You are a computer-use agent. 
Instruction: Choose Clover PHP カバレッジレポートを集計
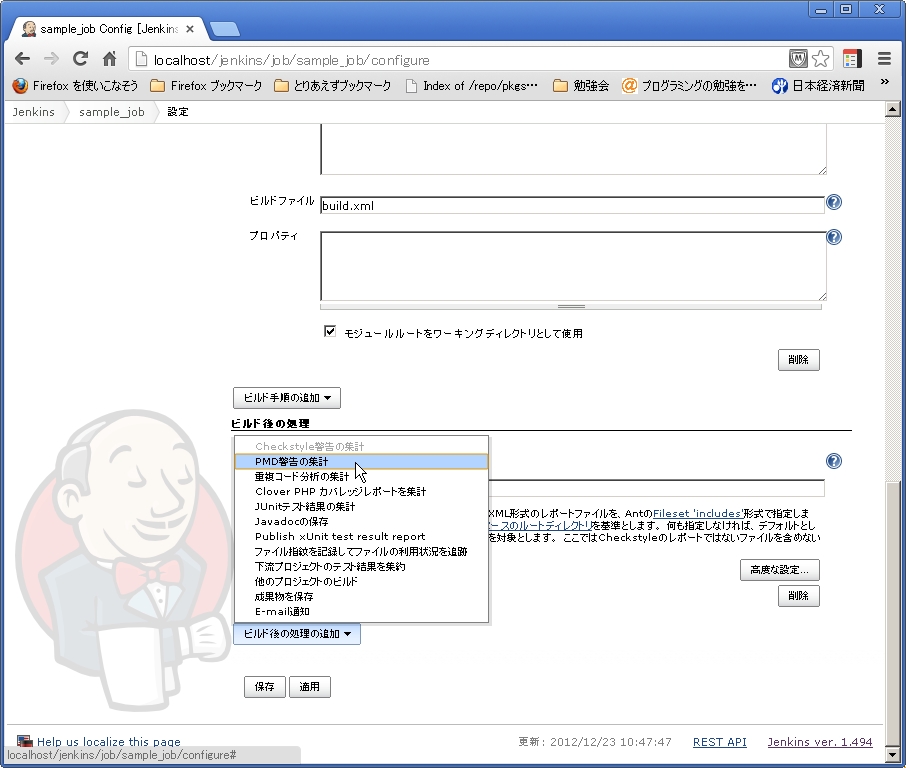click(362, 492)
